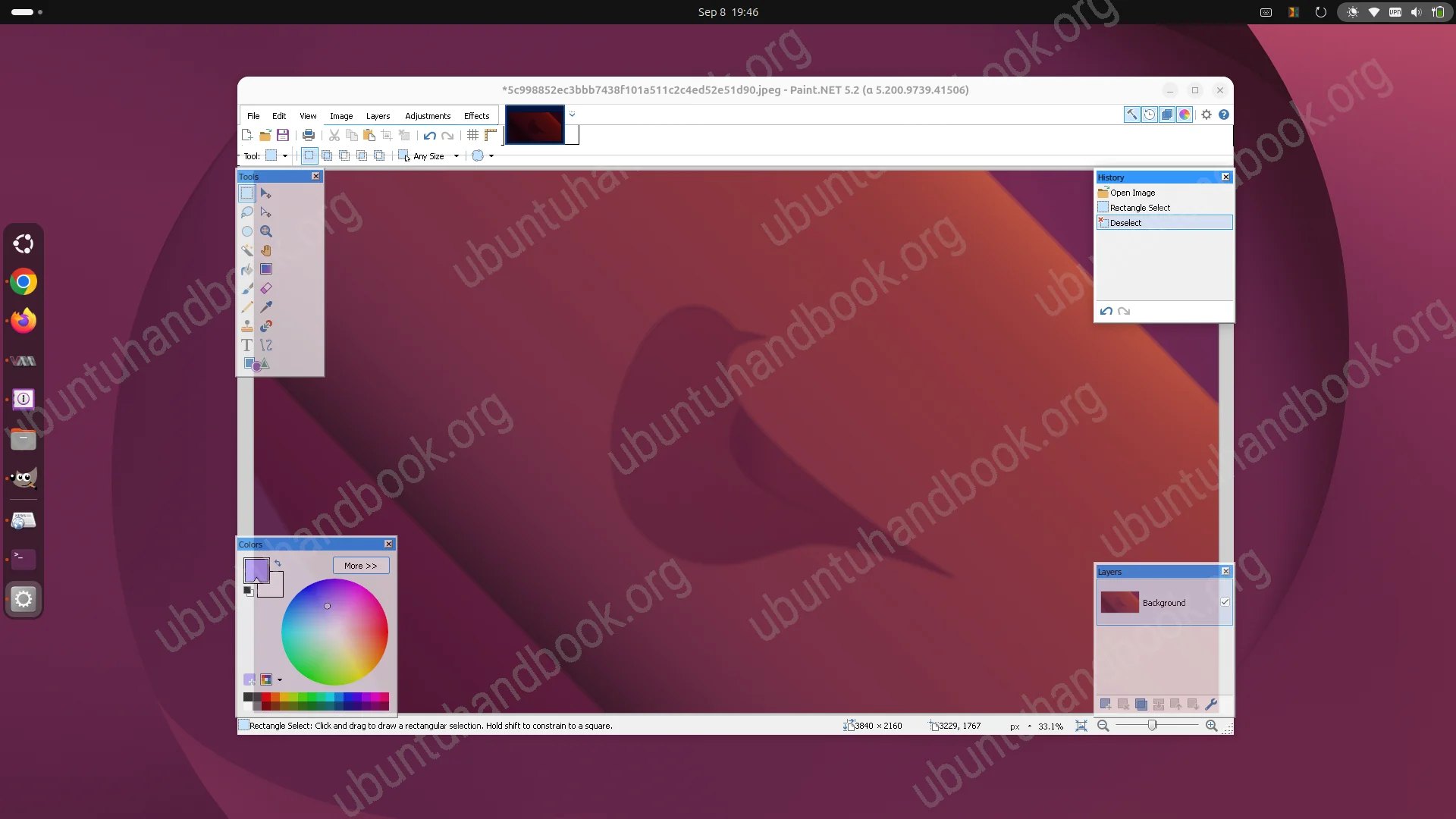Uncheck the Background layer visibility checkbox
Screen dimensions: 1456x819
(1225, 602)
